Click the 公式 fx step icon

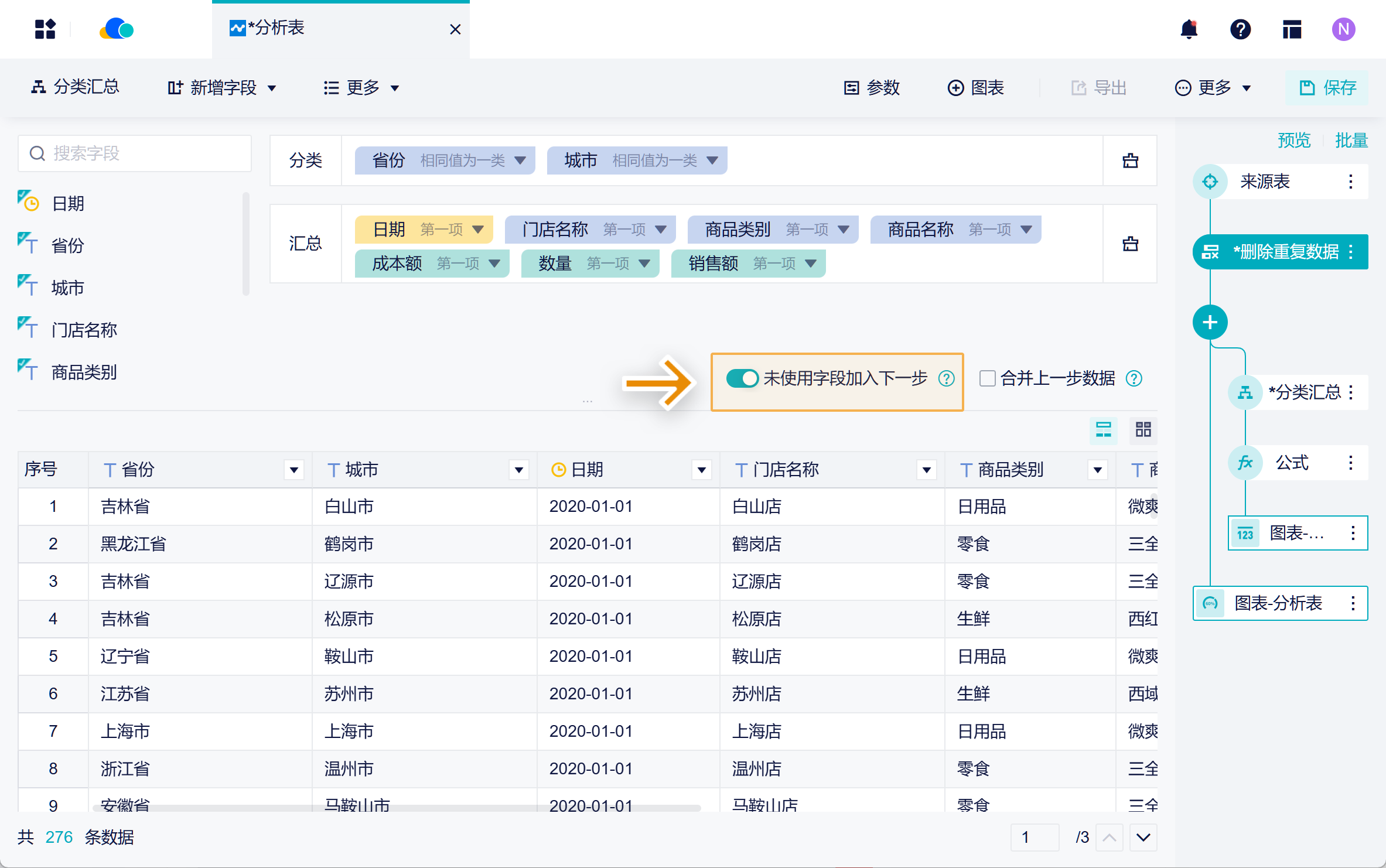[x=1245, y=463]
